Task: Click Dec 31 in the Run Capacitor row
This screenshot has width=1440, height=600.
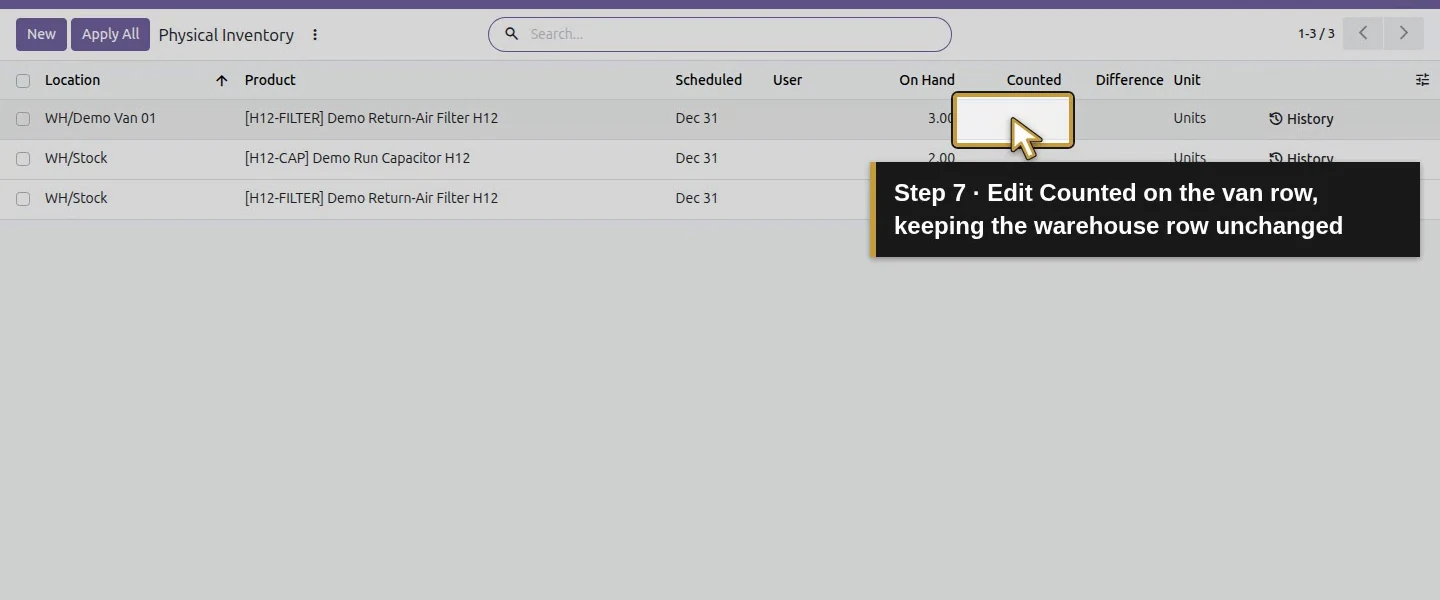Action: coord(696,158)
